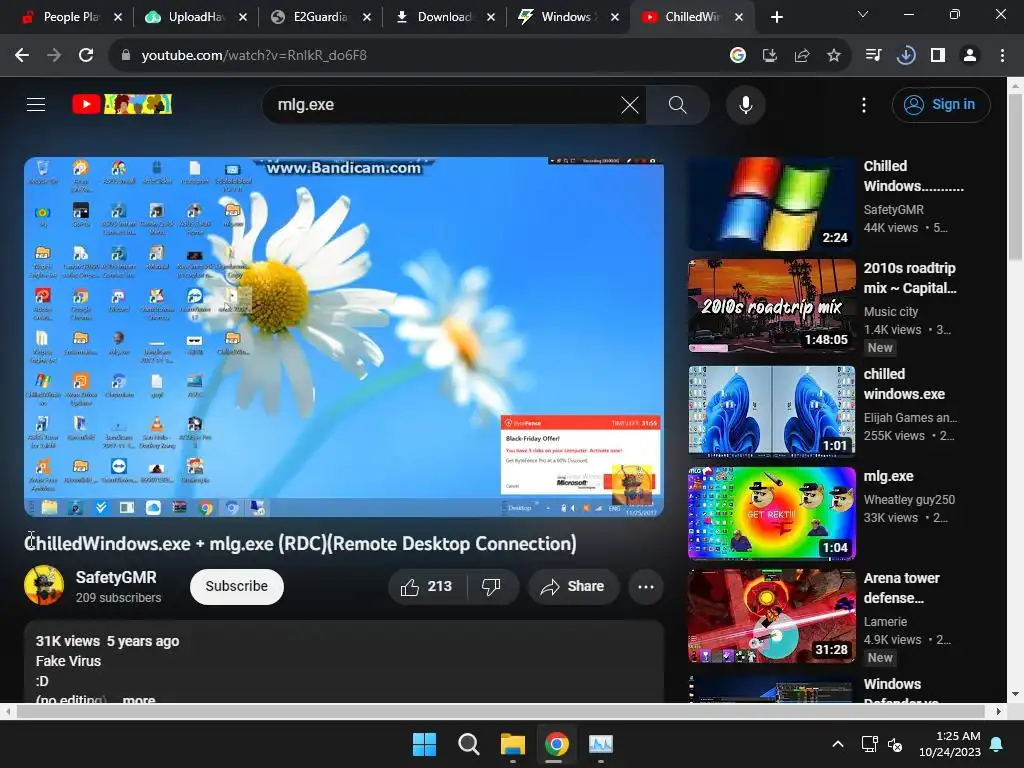Screen dimensions: 1024x768
Task: Open mlg.exe 1:04 video thumbnail
Action: coord(772,513)
